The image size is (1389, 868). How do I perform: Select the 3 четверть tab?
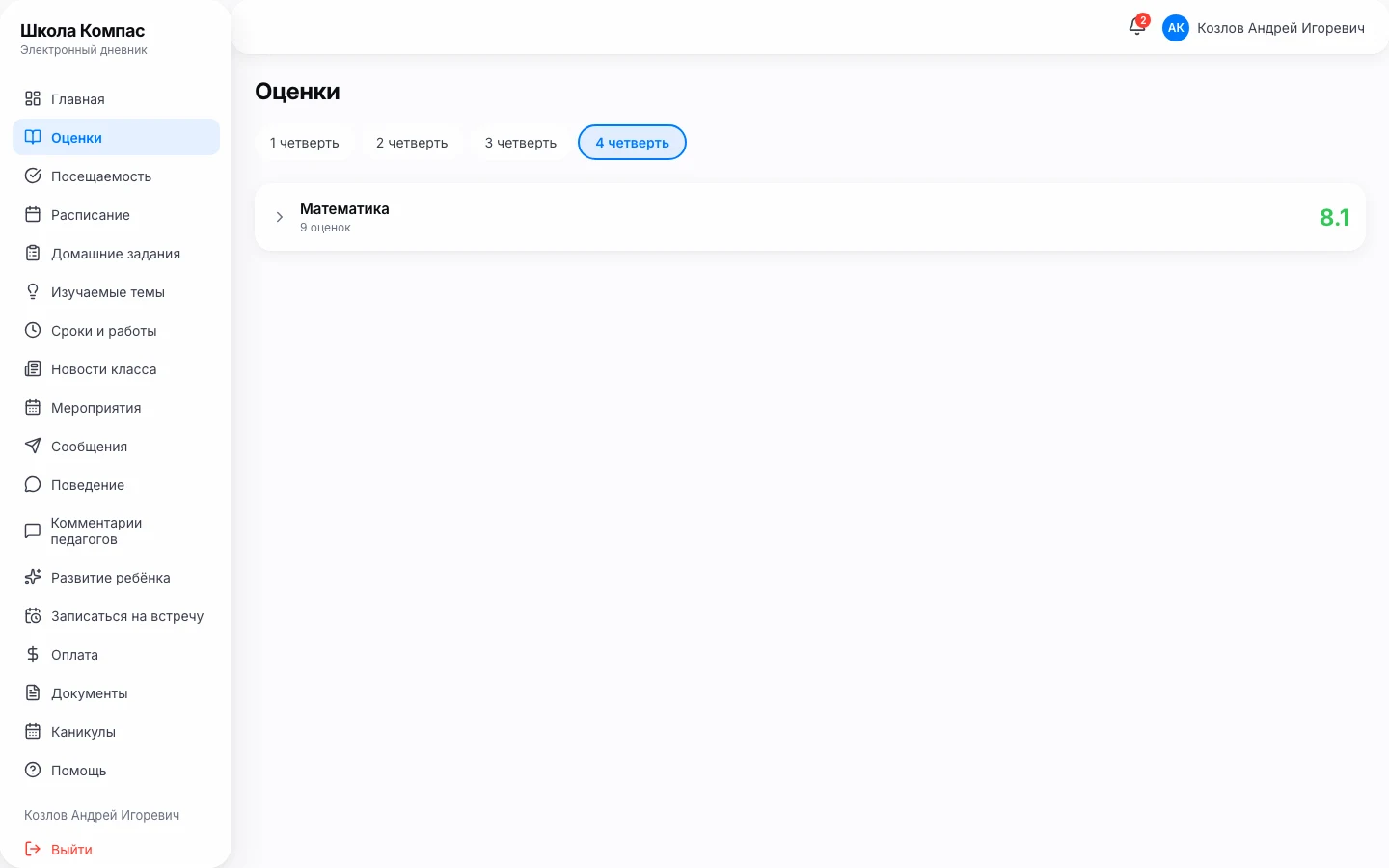click(521, 143)
